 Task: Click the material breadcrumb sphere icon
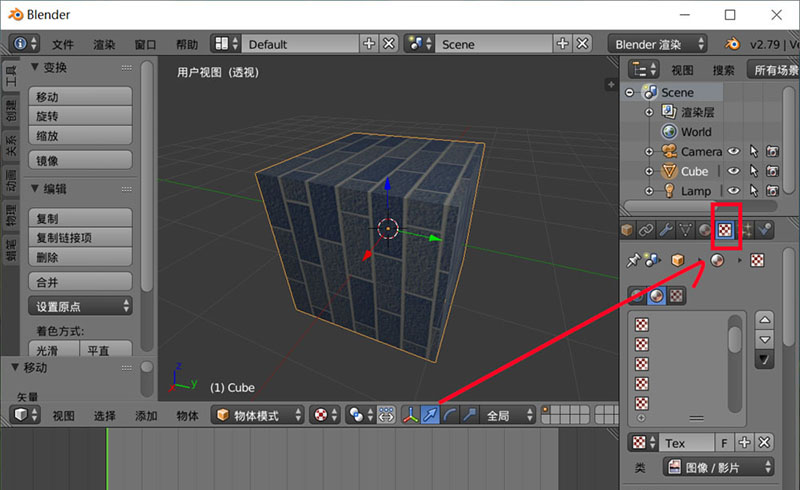[x=717, y=260]
